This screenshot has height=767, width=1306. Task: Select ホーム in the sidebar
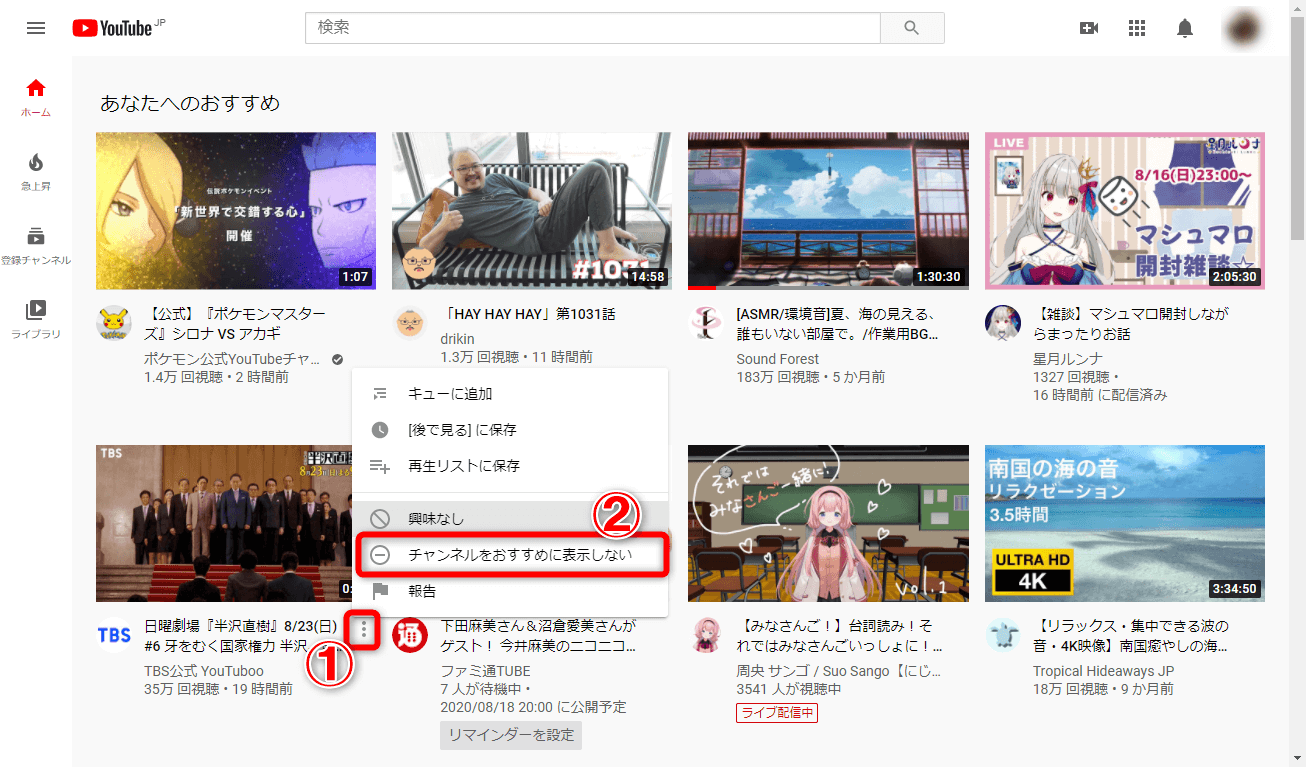36,98
